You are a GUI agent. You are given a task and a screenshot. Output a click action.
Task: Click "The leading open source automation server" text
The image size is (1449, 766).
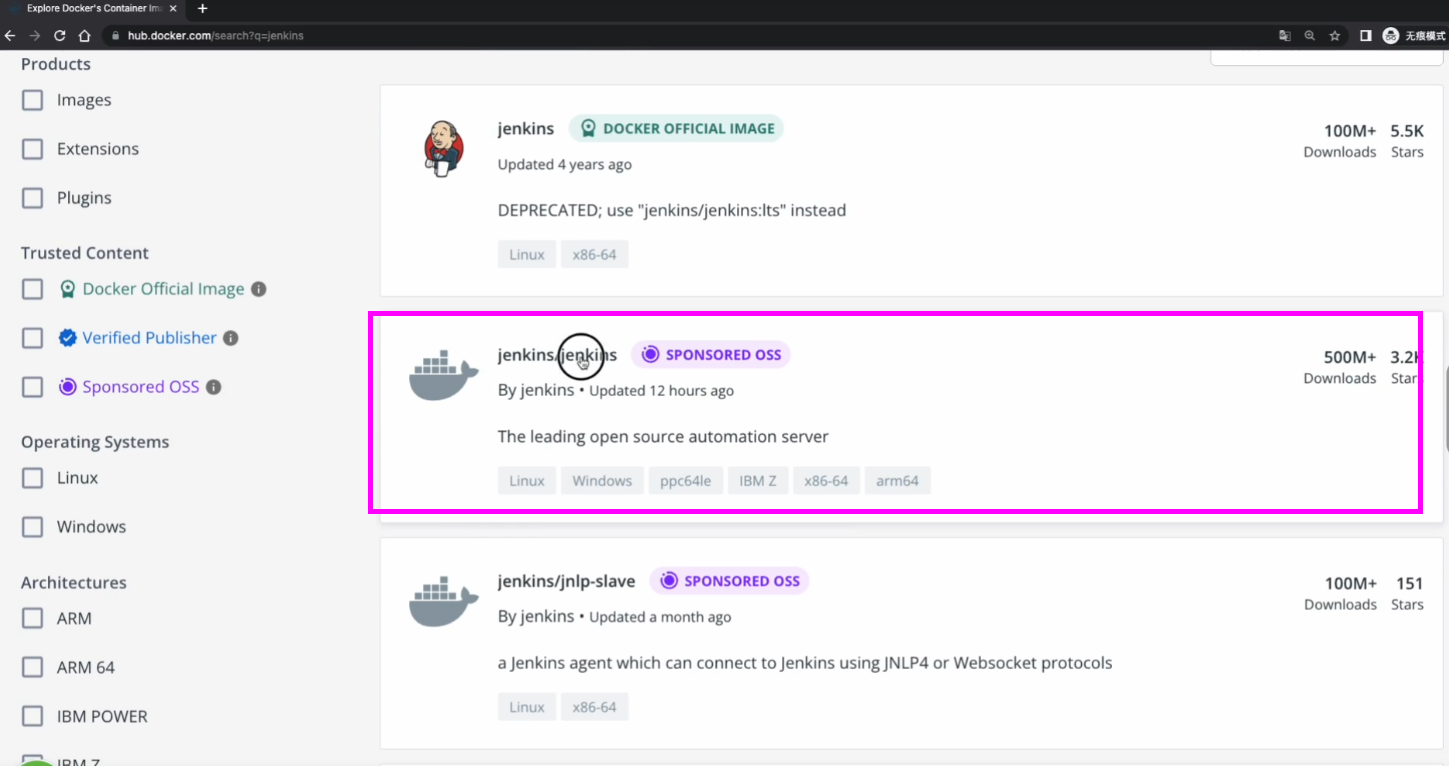[663, 437]
